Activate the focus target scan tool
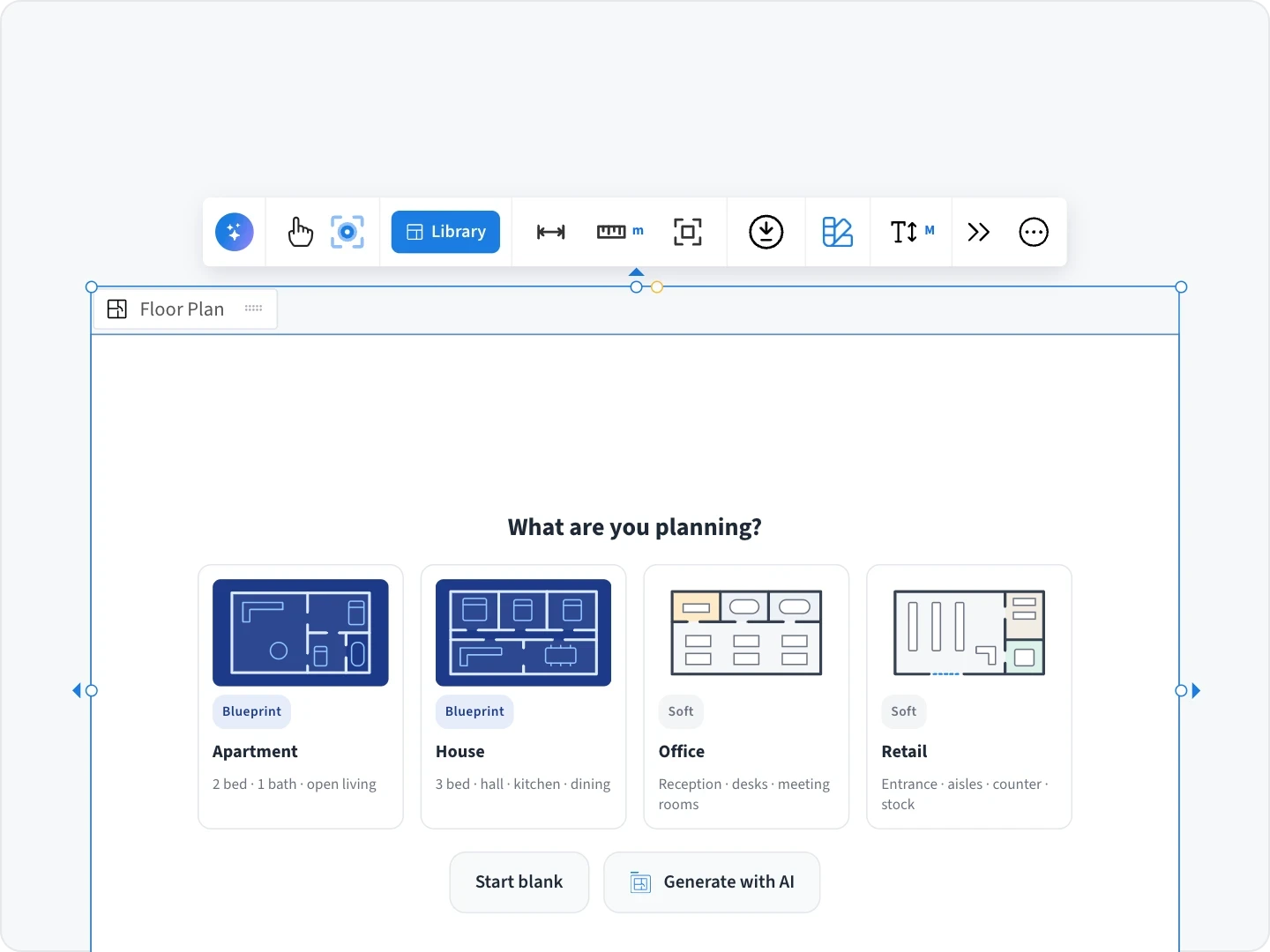1270x952 pixels. pyautogui.click(x=347, y=232)
